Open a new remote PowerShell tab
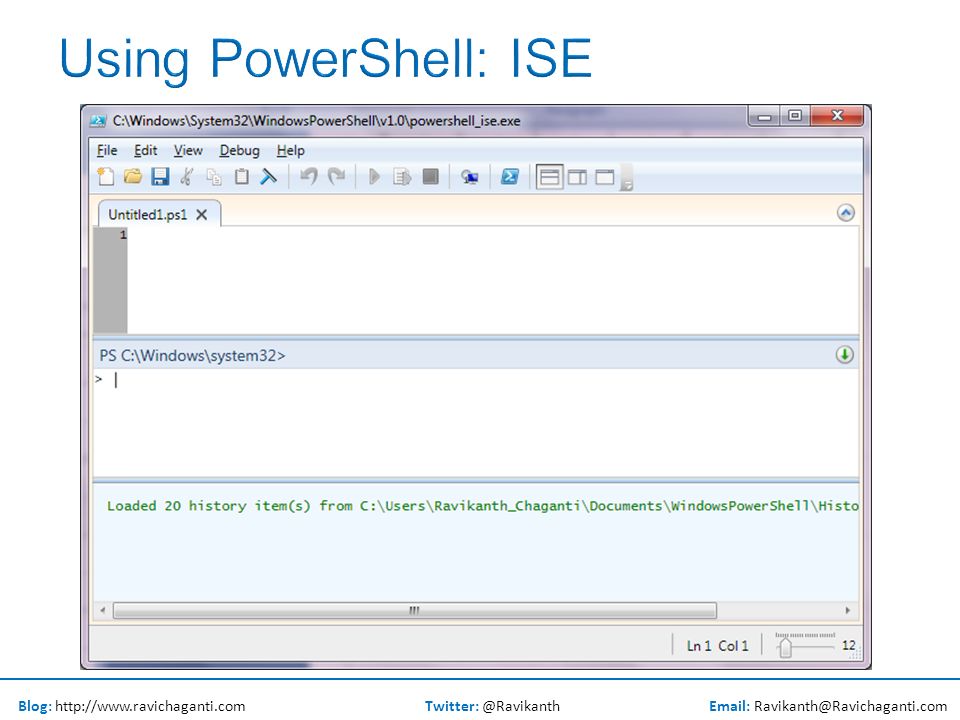The height and width of the screenshot is (720, 960). tap(470, 177)
